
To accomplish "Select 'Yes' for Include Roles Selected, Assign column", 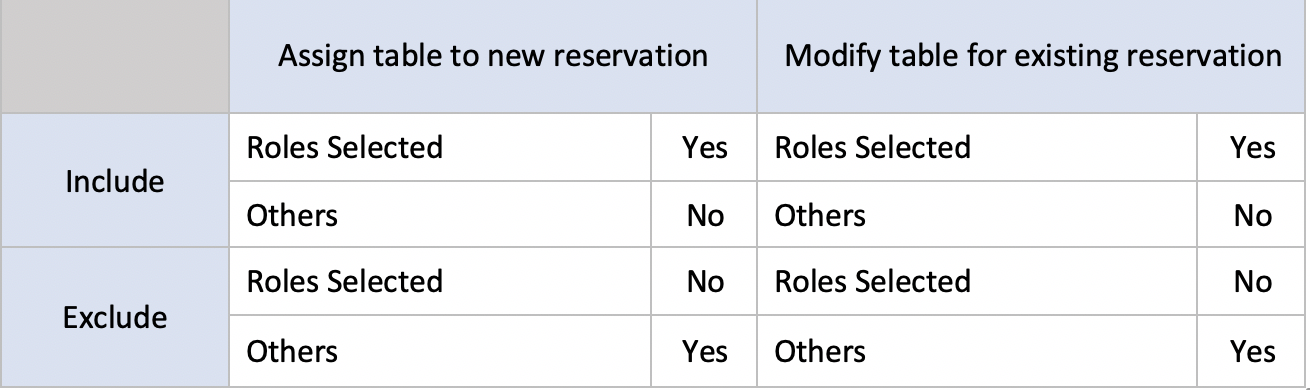I will click(704, 148).
